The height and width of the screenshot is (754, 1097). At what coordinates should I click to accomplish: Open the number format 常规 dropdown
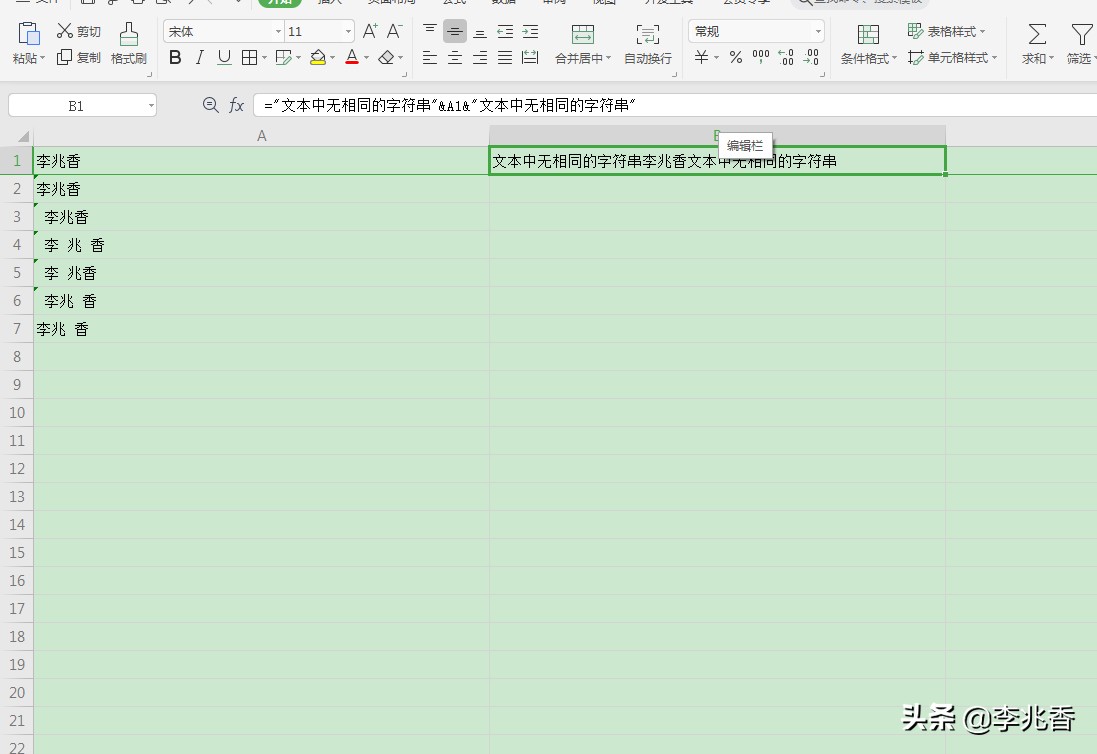(x=818, y=31)
